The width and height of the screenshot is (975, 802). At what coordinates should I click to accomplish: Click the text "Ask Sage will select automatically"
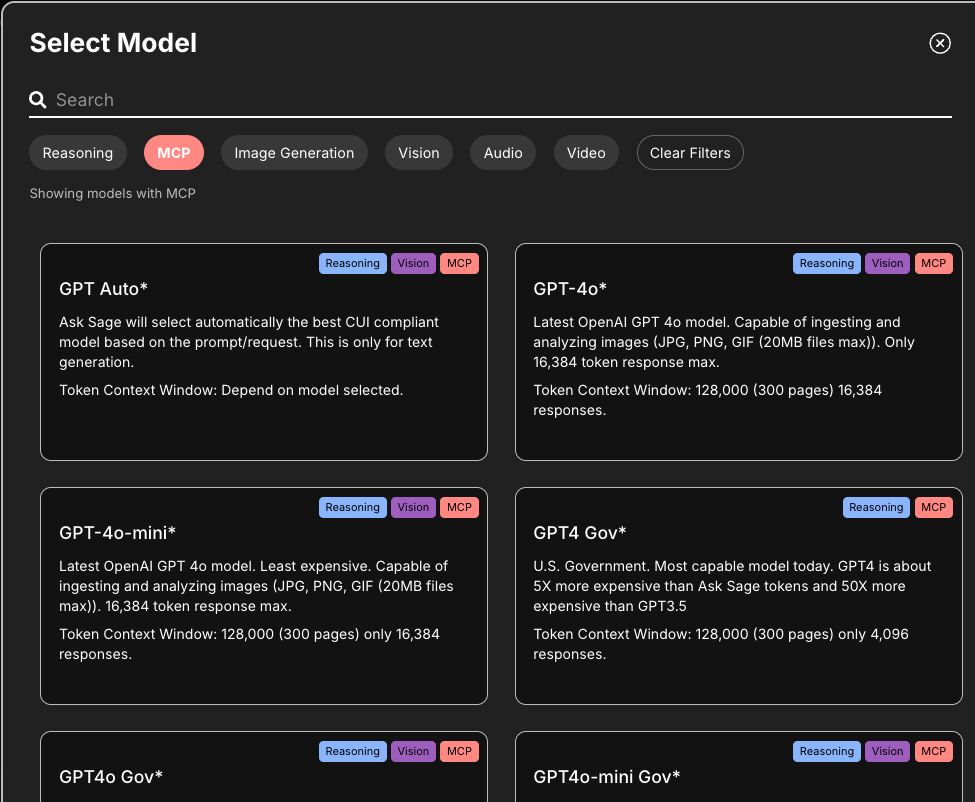pyautogui.click(x=171, y=322)
